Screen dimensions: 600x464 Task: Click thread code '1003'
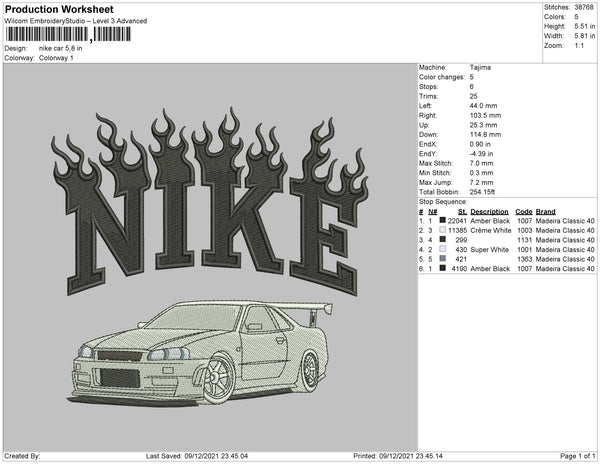coord(525,230)
